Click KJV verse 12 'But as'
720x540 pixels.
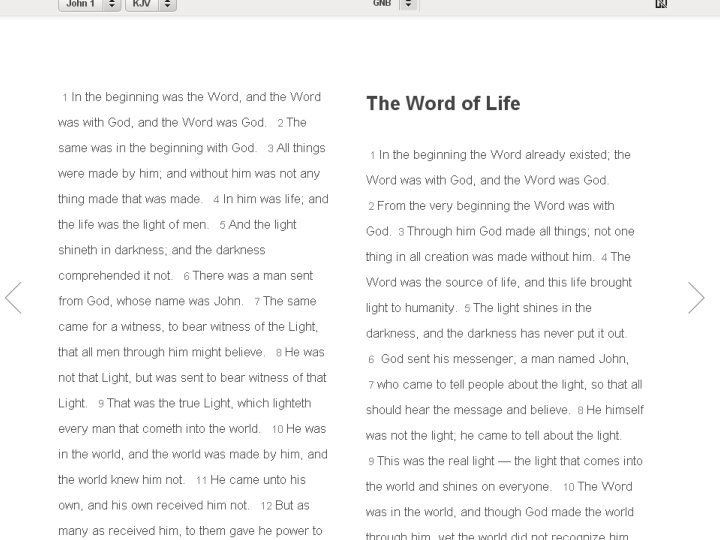point(292,505)
